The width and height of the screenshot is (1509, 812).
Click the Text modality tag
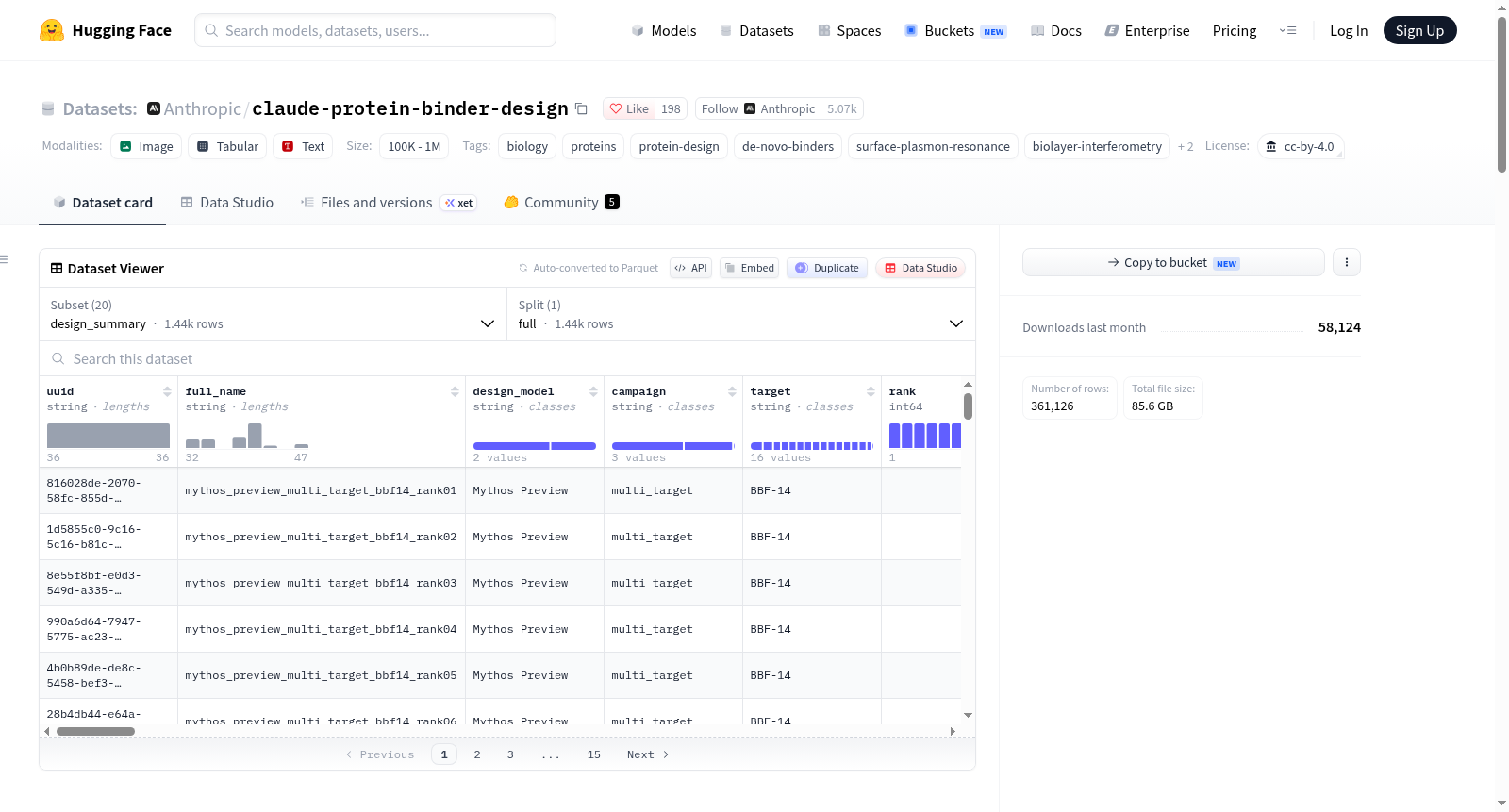(x=303, y=146)
